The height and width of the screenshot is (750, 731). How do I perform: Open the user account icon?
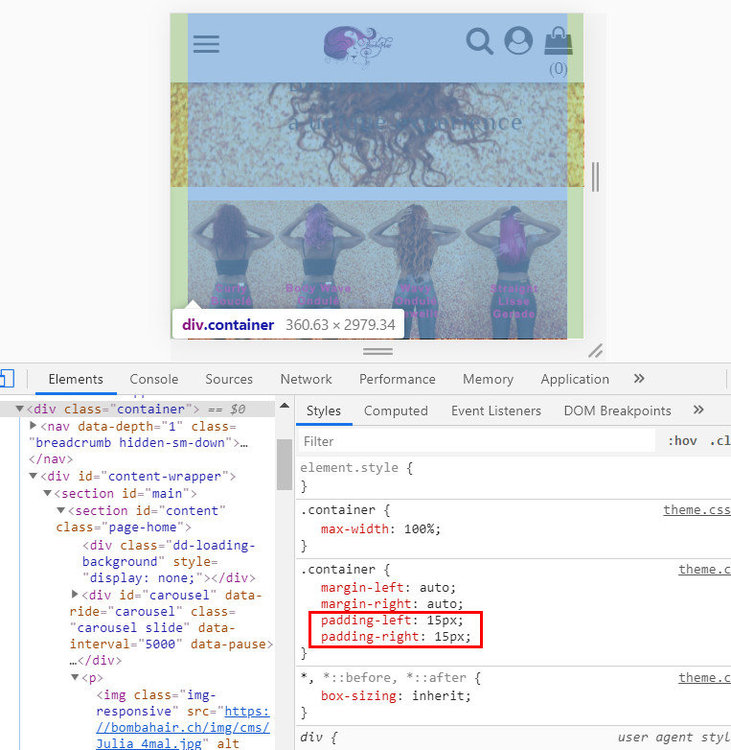pyautogui.click(x=519, y=41)
